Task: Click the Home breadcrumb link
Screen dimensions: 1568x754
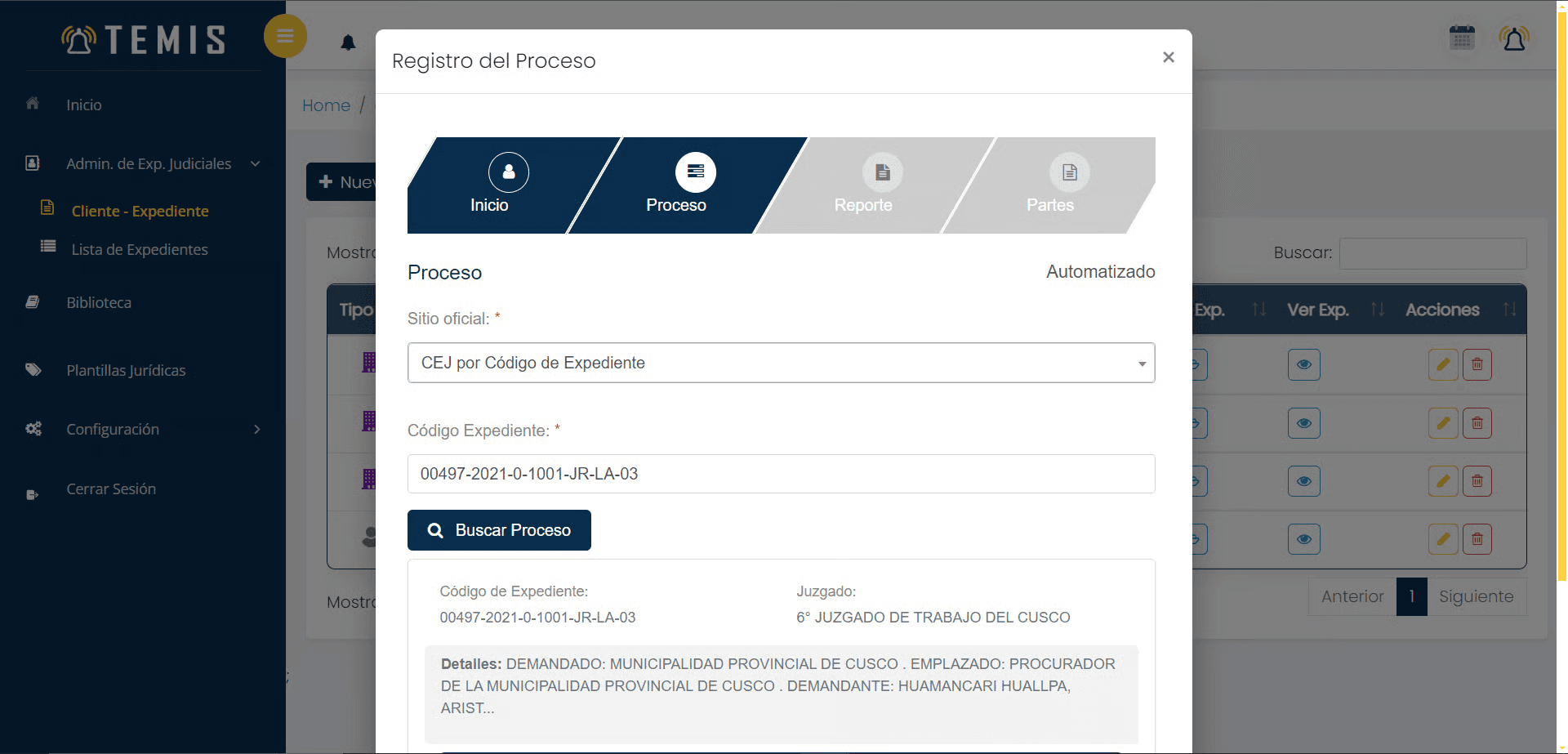Action: pyautogui.click(x=326, y=105)
